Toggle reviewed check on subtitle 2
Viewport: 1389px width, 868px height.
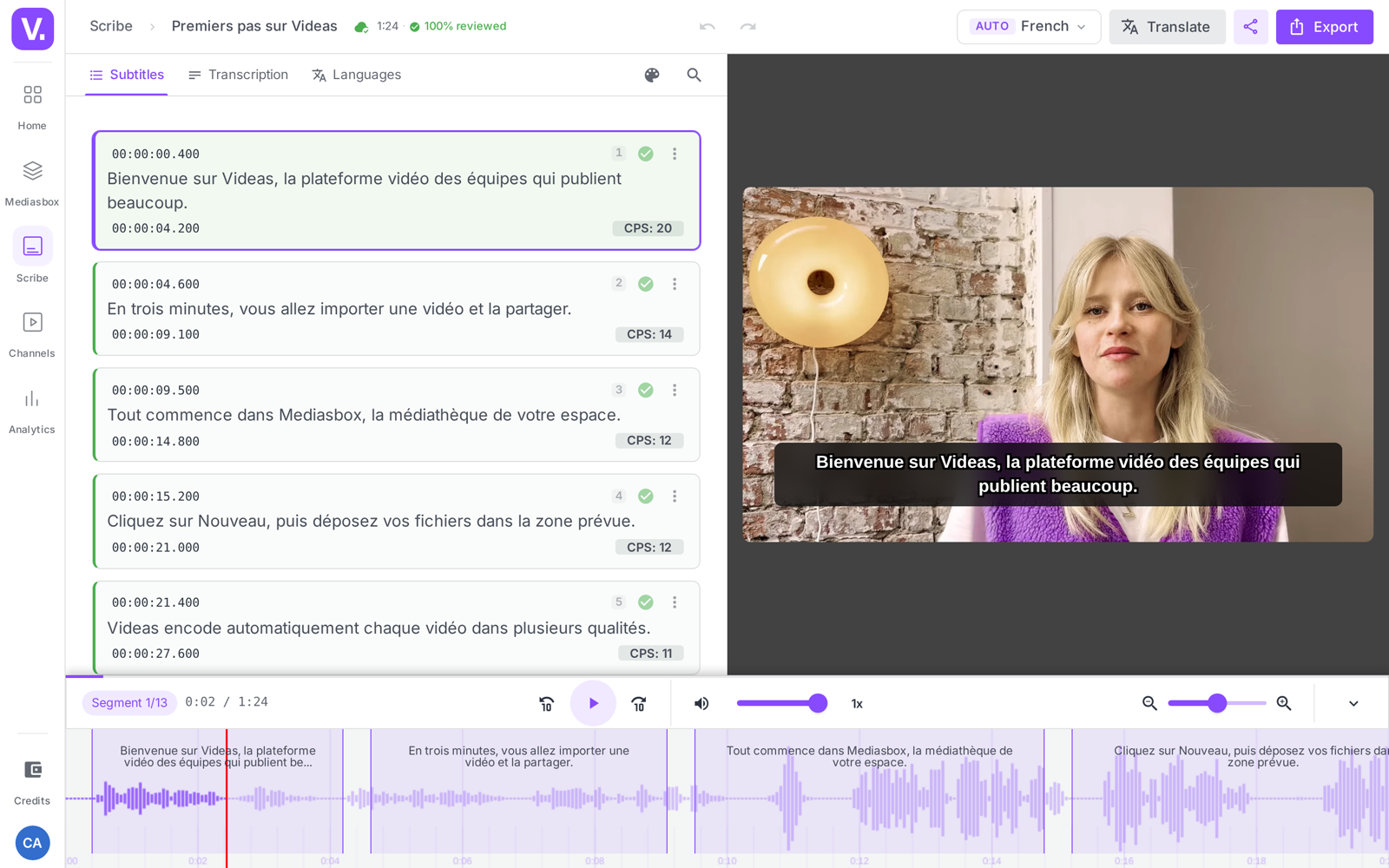pos(646,284)
